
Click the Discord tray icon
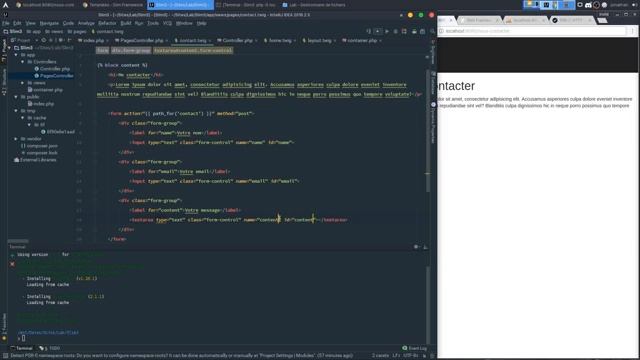coord(588,5)
